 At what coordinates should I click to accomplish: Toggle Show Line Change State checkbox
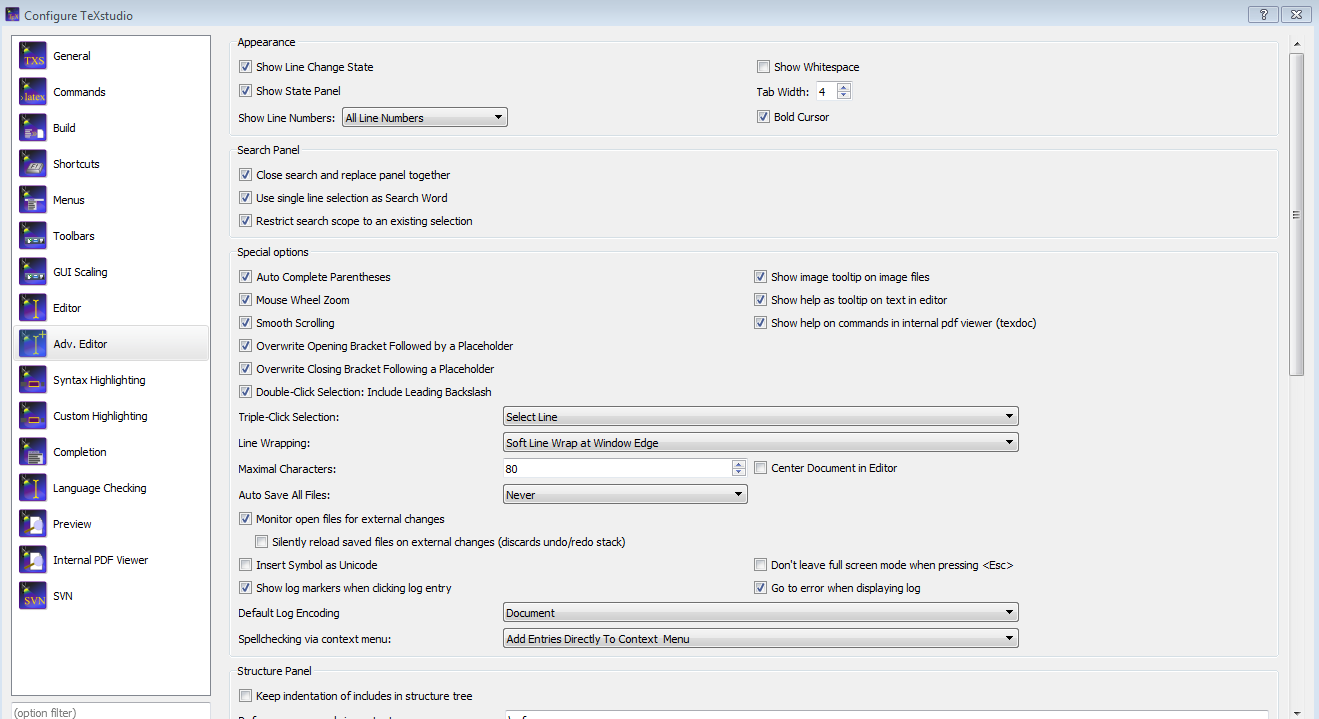pyautogui.click(x=246, y=67)
